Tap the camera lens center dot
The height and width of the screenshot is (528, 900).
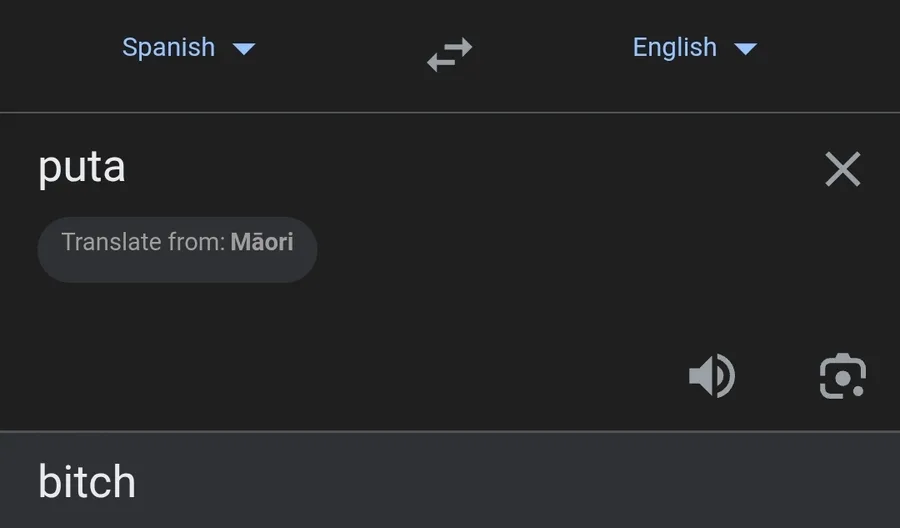pyautogui.click(x=843, y=378)
